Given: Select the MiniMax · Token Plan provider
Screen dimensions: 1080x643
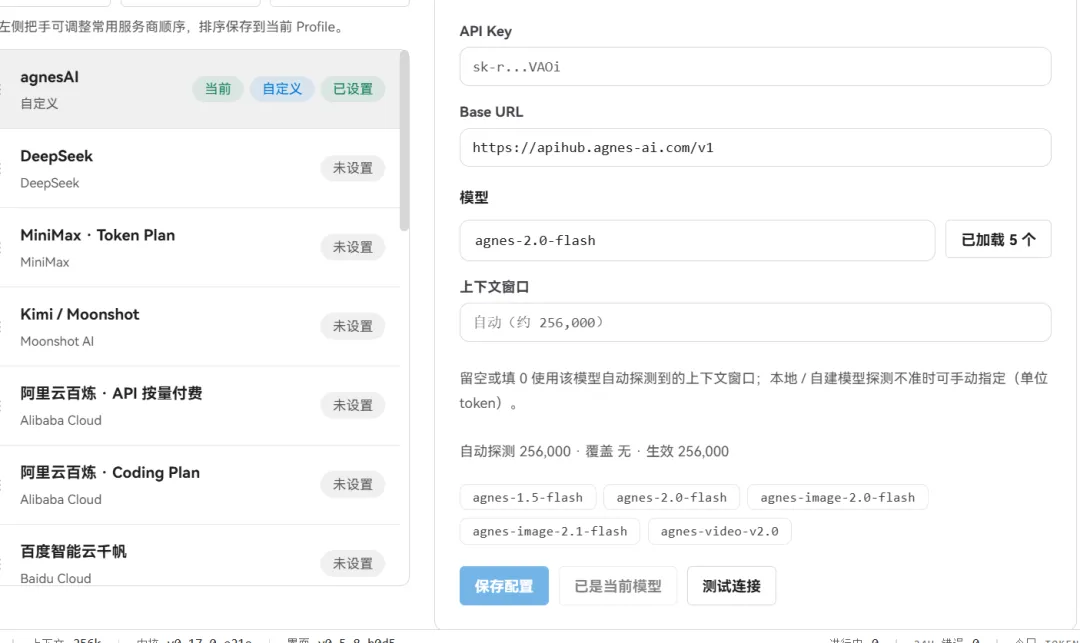Looking at the screenshot, I should 200,247.
